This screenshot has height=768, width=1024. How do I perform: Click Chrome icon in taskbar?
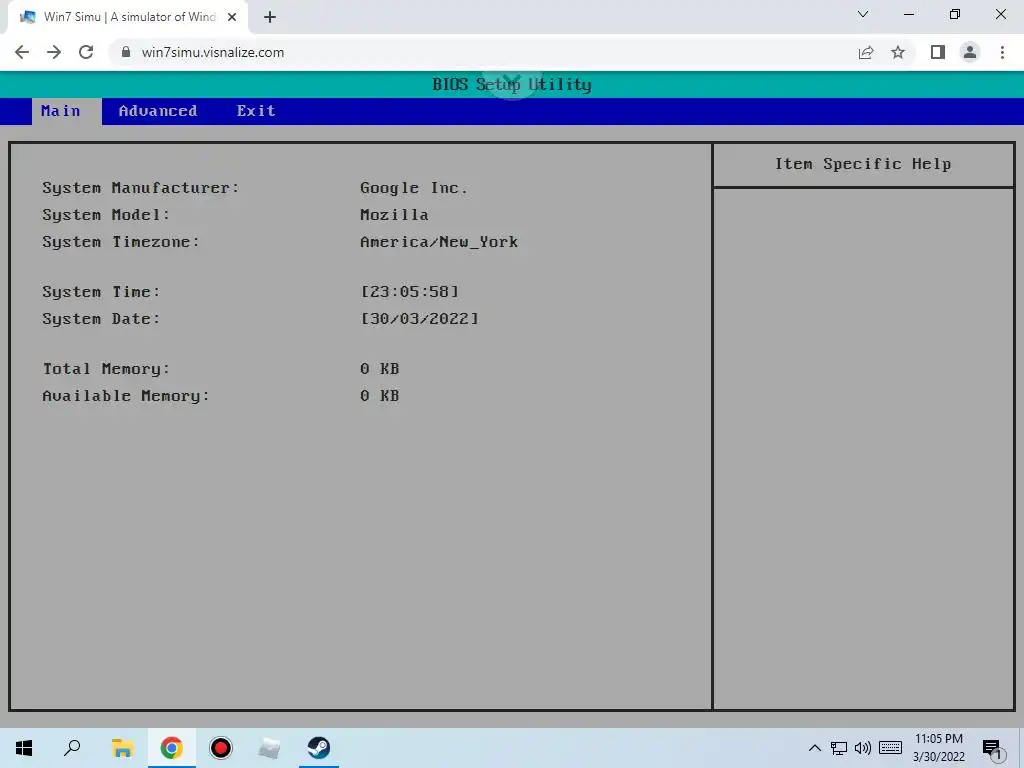coord(172,748)
